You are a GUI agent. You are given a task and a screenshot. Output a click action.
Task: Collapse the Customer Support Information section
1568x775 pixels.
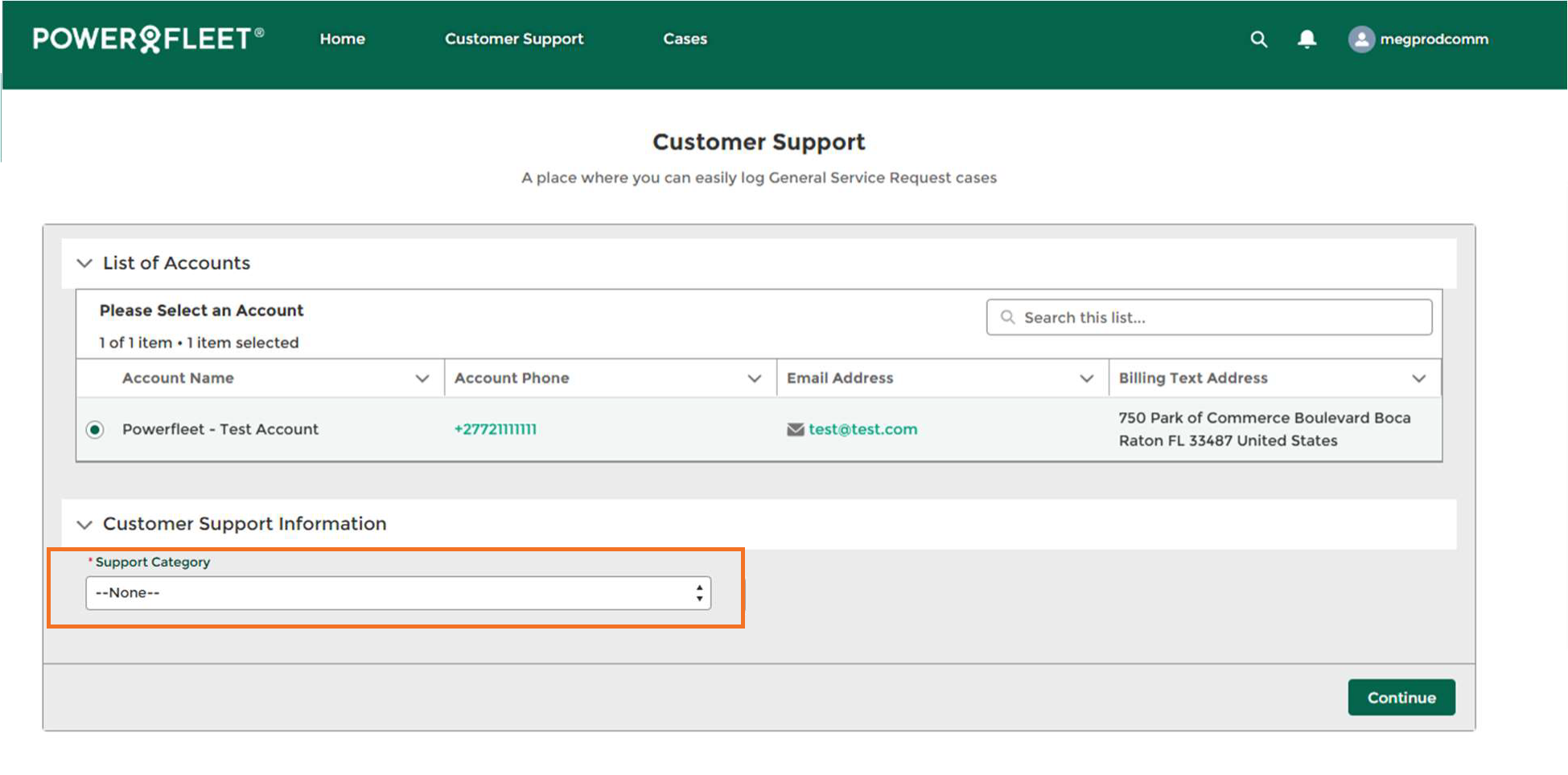84,525
